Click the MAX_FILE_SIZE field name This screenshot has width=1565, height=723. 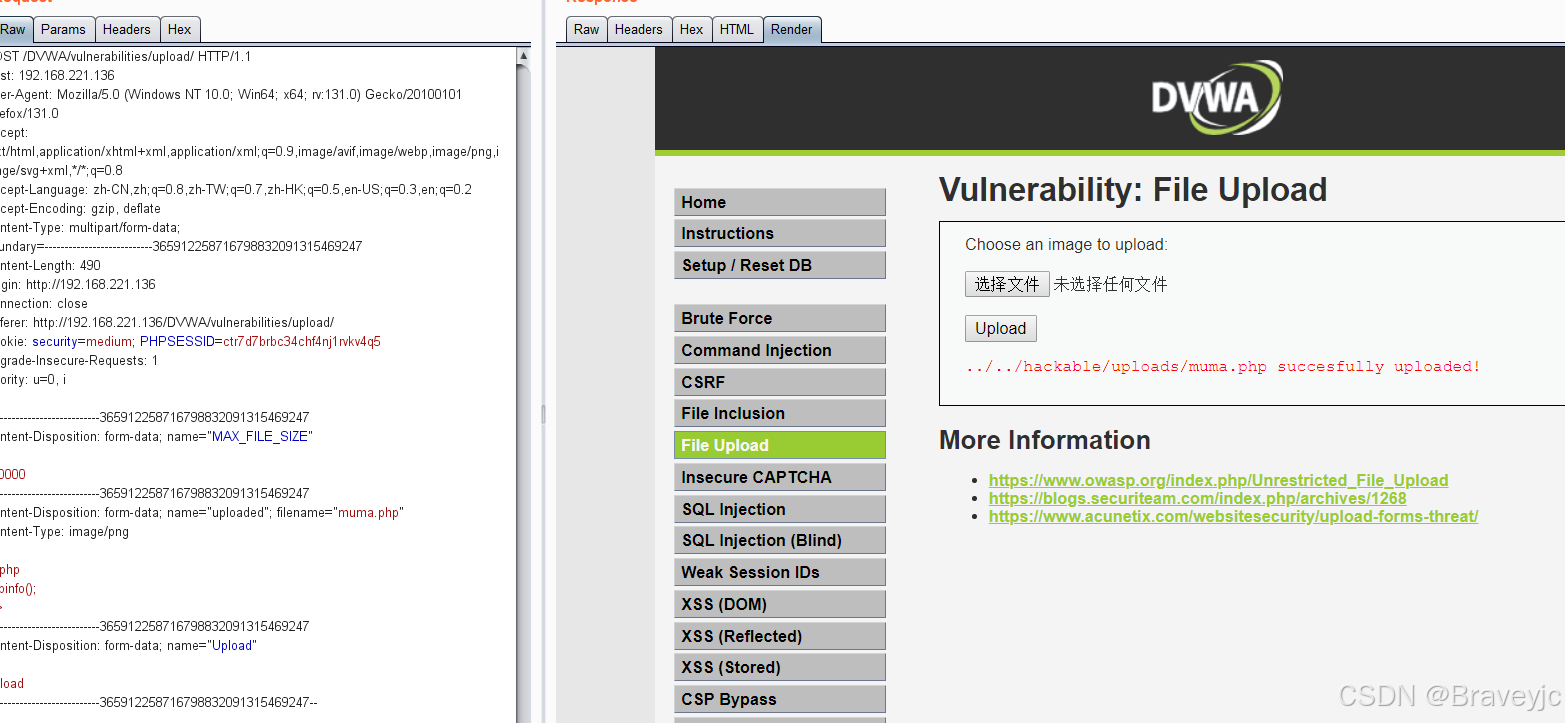[260, 436]
